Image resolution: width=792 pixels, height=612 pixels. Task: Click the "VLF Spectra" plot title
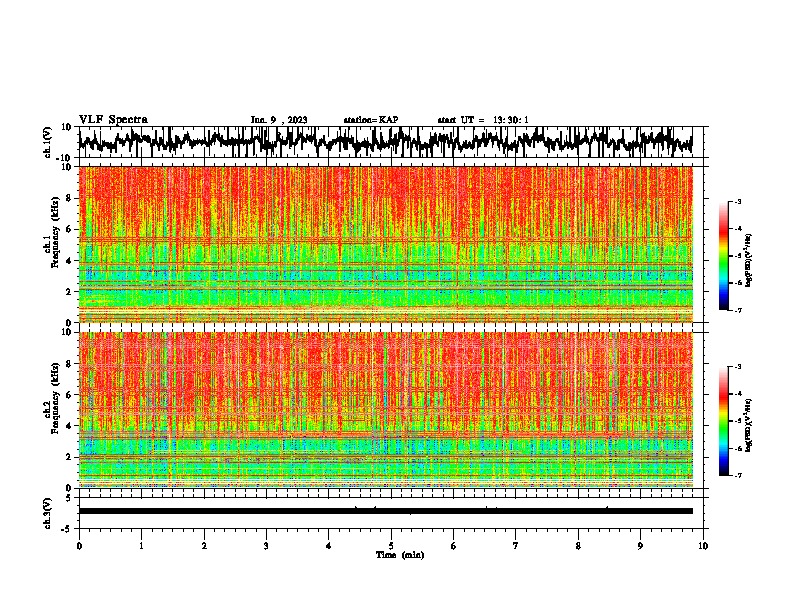(x=113, y=120)
